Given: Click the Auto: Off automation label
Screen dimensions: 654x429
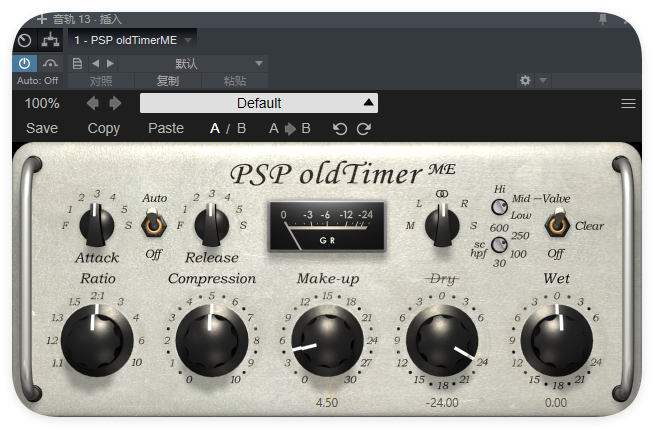Looking at the screenshot, I should pos(38,81).
